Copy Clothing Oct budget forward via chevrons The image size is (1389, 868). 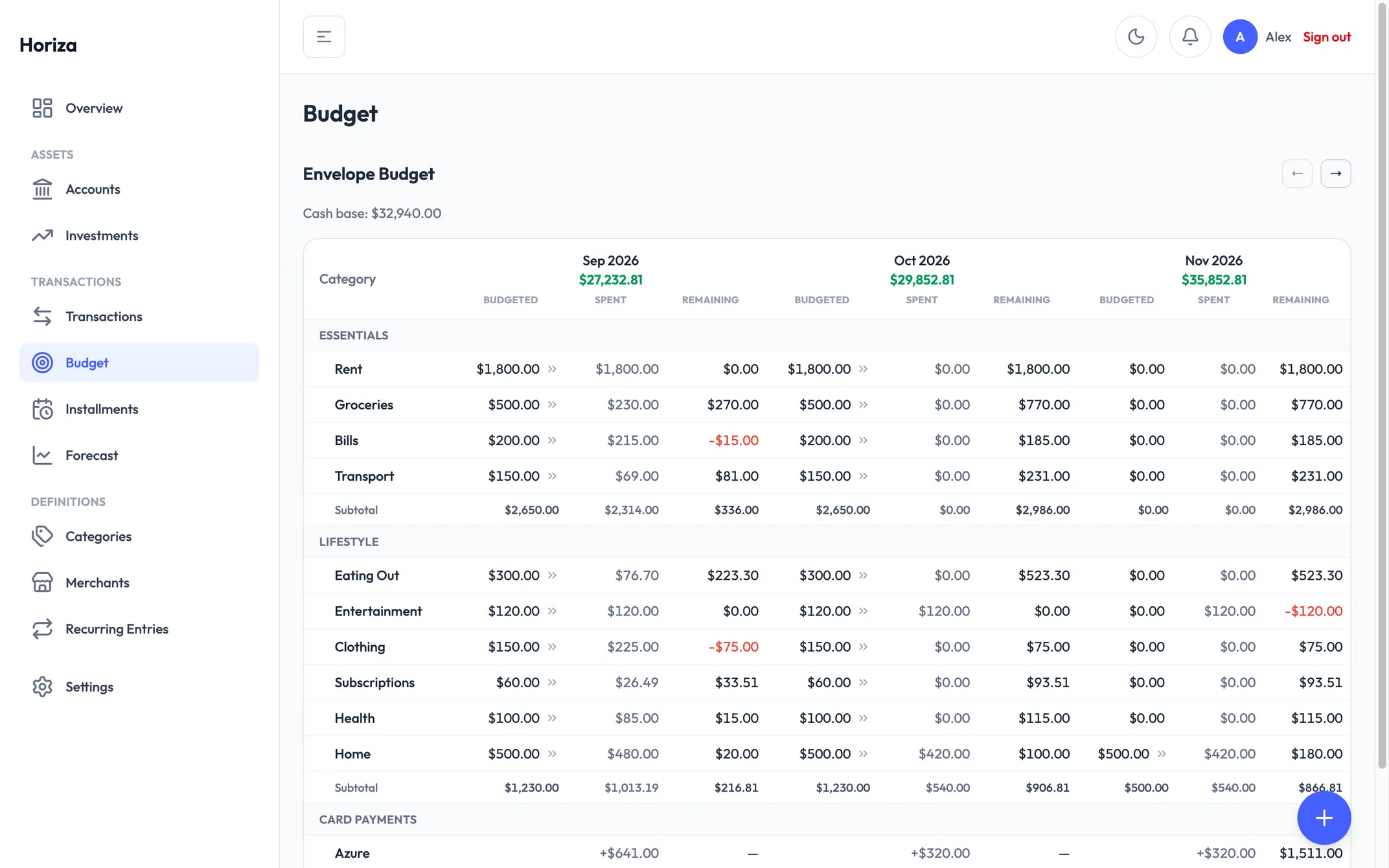pos(863,647)
